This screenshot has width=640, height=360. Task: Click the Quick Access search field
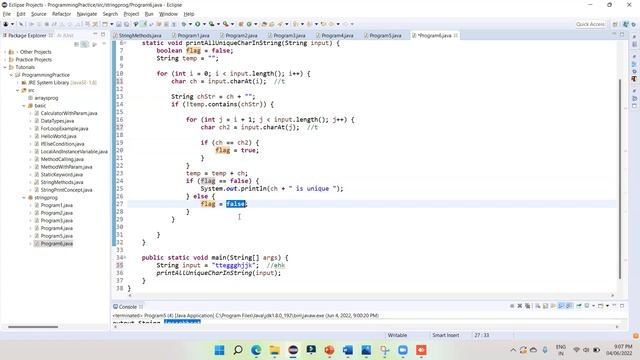coord(590,24)
